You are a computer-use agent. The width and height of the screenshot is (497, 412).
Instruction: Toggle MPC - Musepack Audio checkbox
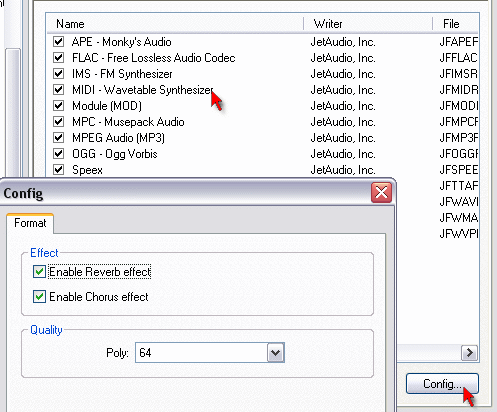pos(59,122)
